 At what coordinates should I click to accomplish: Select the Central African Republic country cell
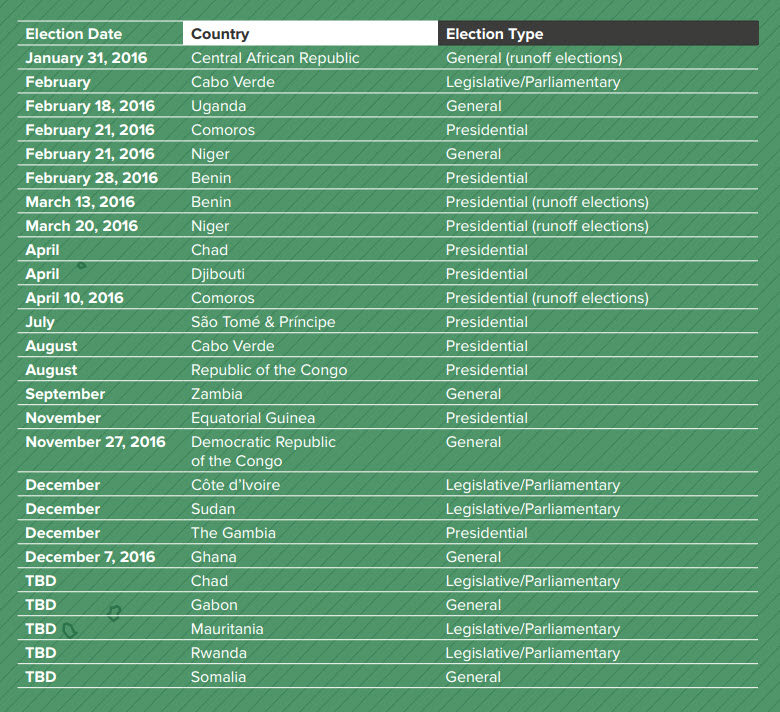coord(275,58)
